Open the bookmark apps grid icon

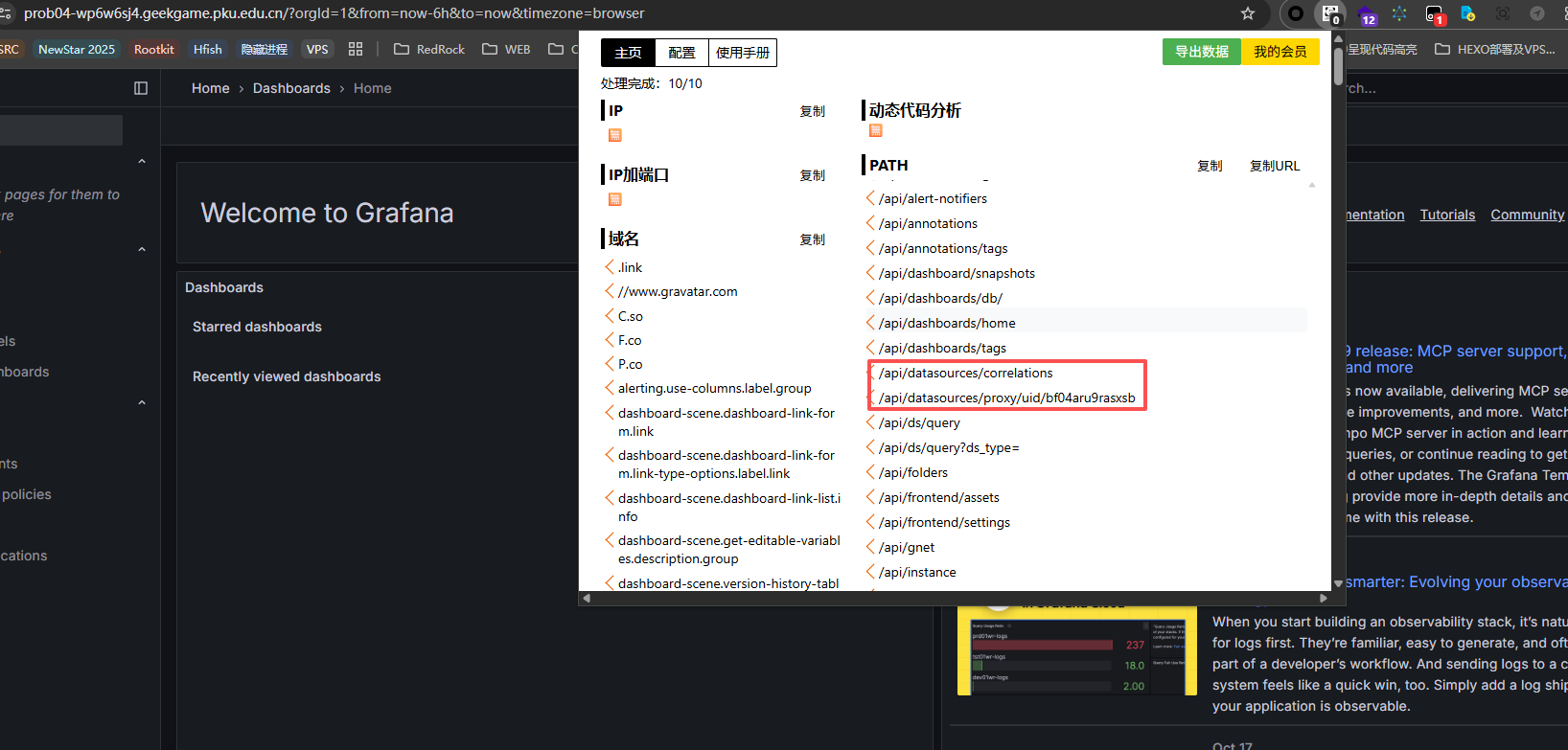point(356,49)
